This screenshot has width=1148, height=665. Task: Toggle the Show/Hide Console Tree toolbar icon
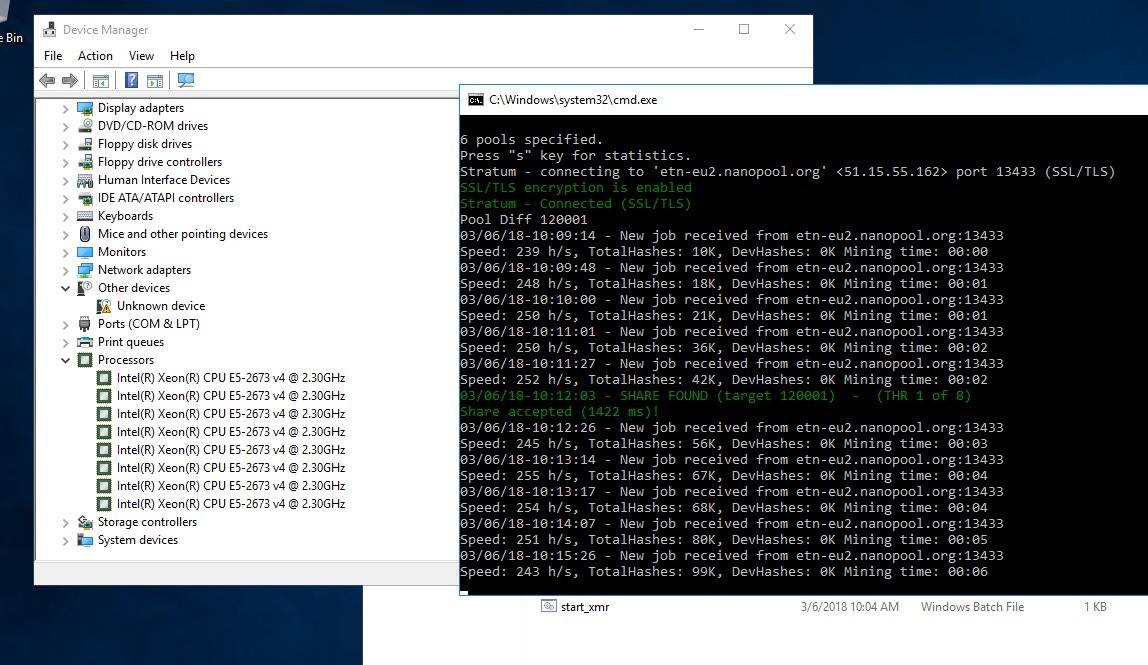tap(101, 81)
